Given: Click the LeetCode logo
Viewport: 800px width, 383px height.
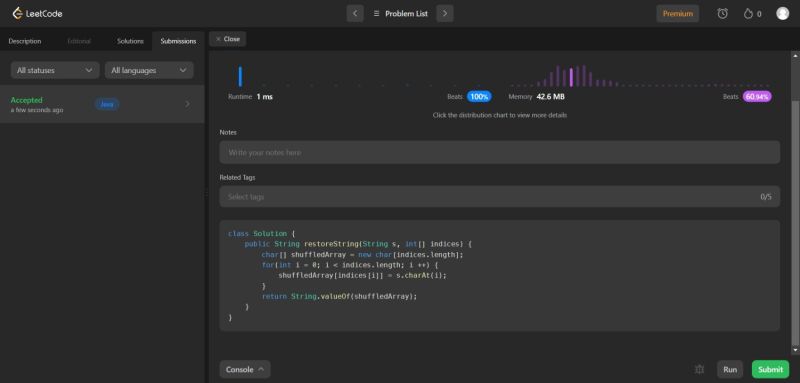Looking at the screenshot, I should (37, 13).
